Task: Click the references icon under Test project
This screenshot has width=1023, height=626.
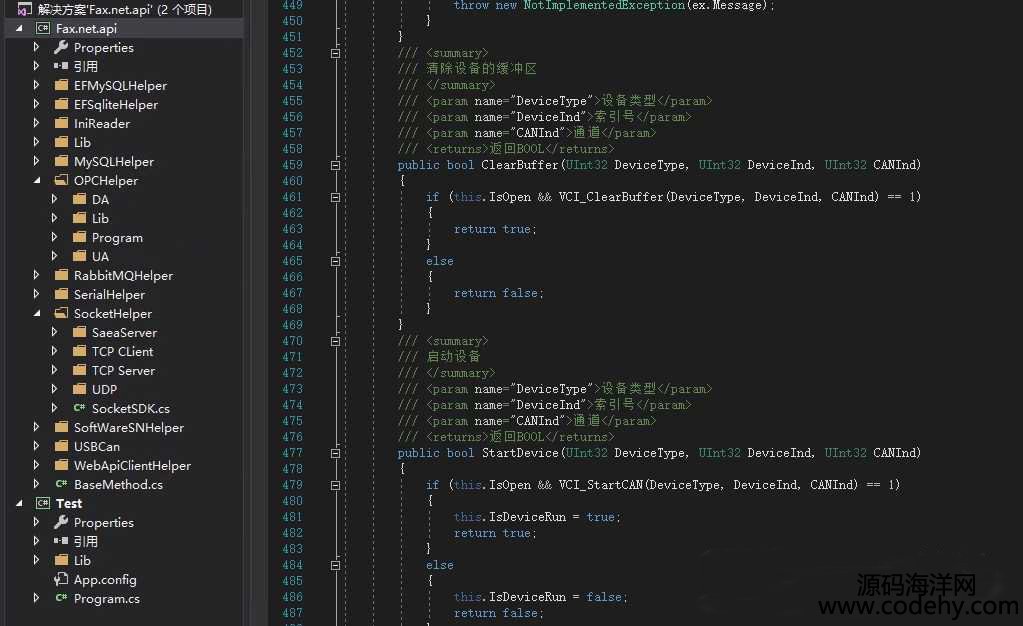Action: click(x=61, y=541)
